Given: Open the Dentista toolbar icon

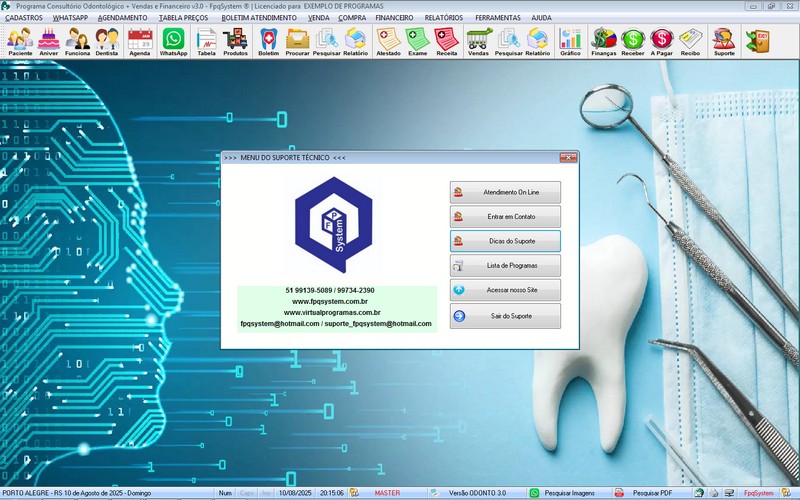Looking at the screenshot, I should coord(107,41).
